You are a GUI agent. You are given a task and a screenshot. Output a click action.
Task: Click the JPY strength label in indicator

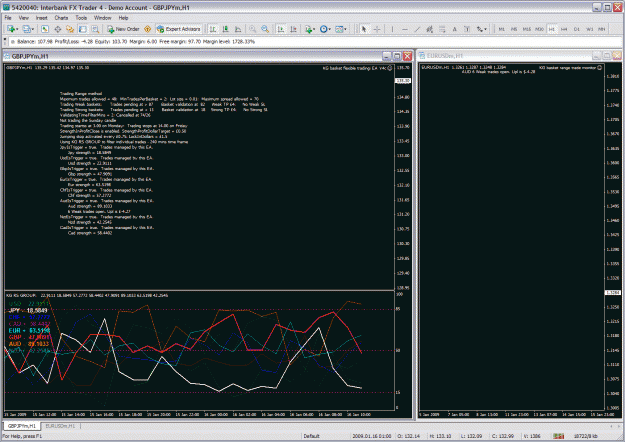28,310
